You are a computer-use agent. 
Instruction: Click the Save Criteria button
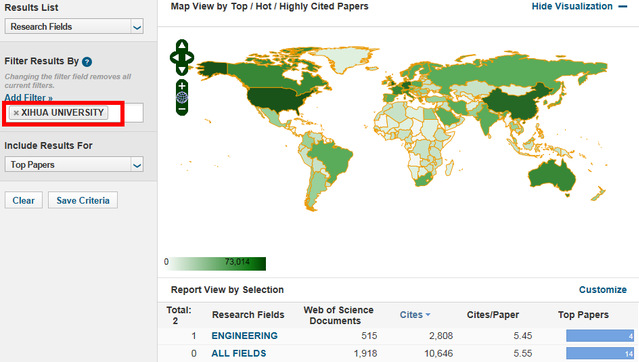(x=83, y=200)
